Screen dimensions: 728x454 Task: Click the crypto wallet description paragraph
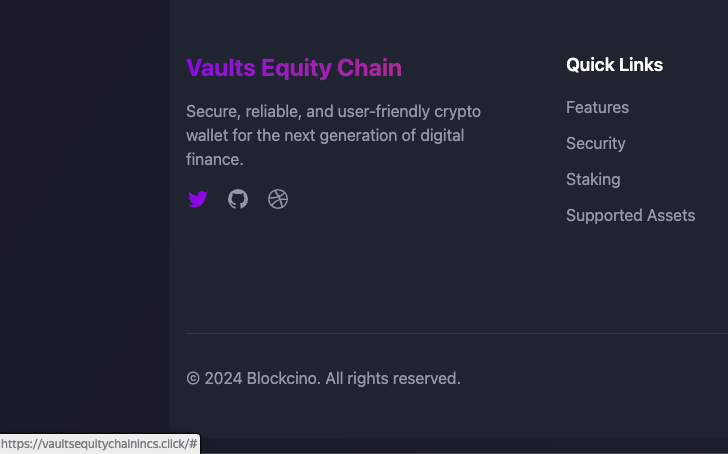333,135
